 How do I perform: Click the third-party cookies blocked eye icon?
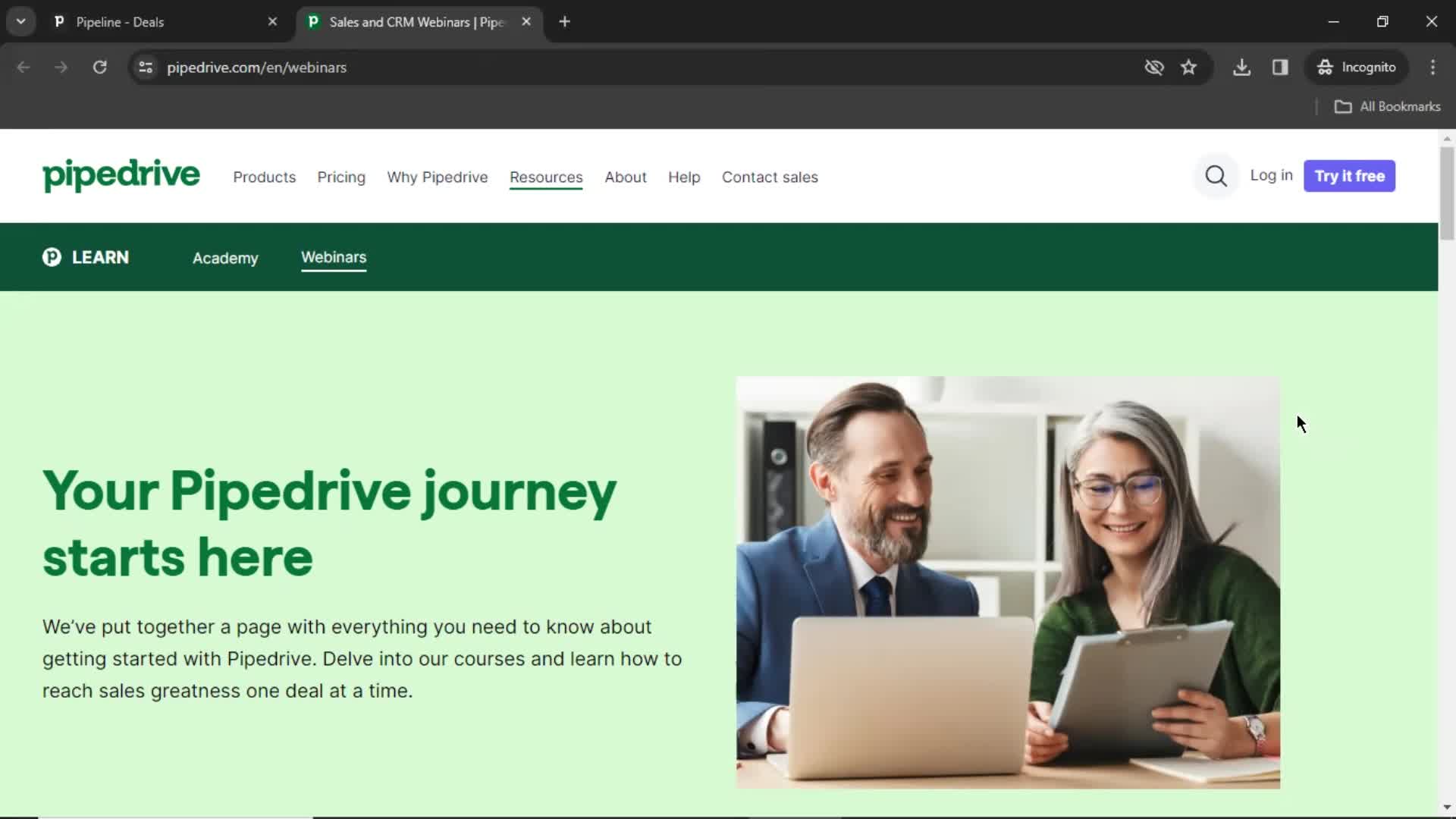point(1154,67)
